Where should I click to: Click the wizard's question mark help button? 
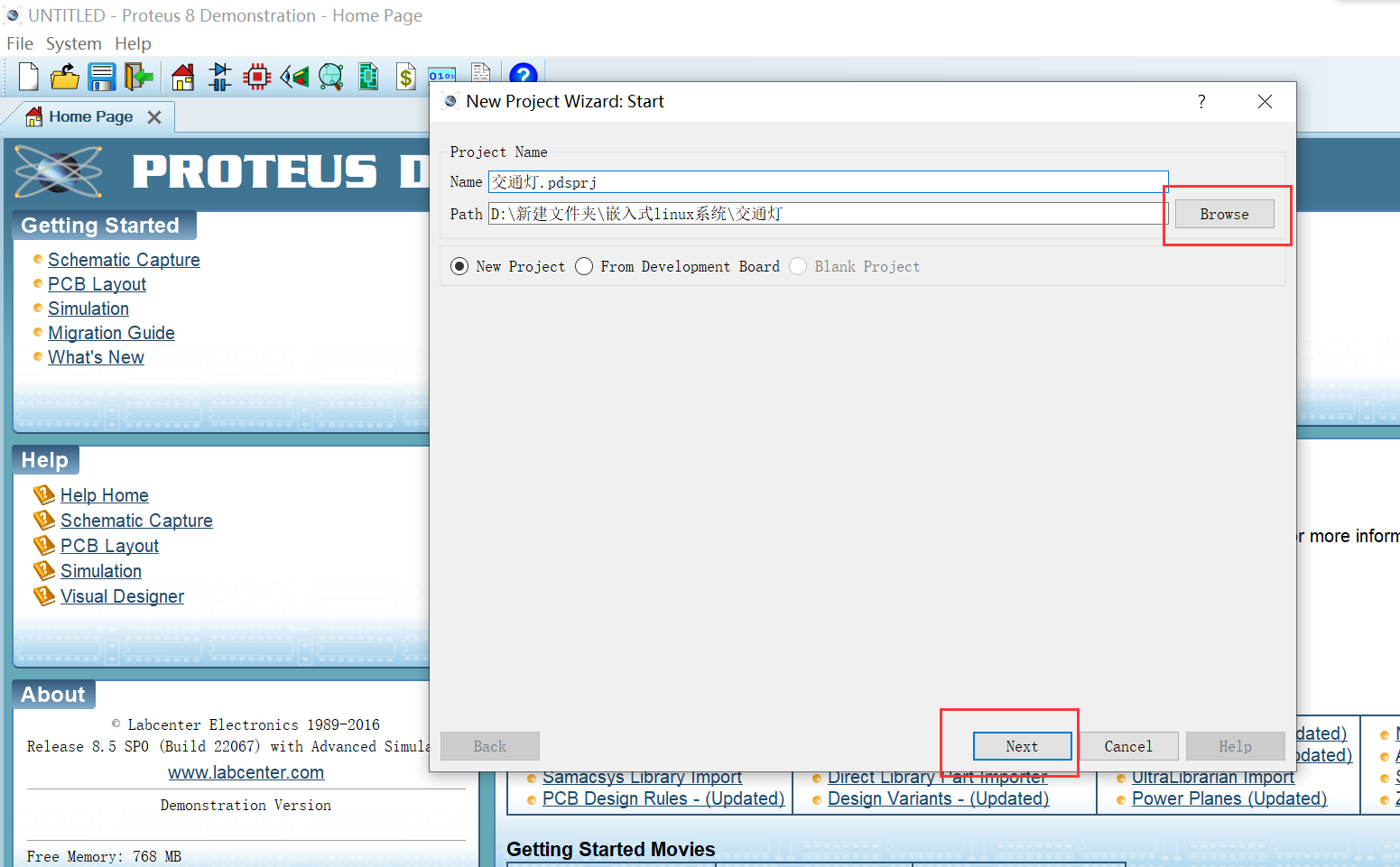point(1201,102)
